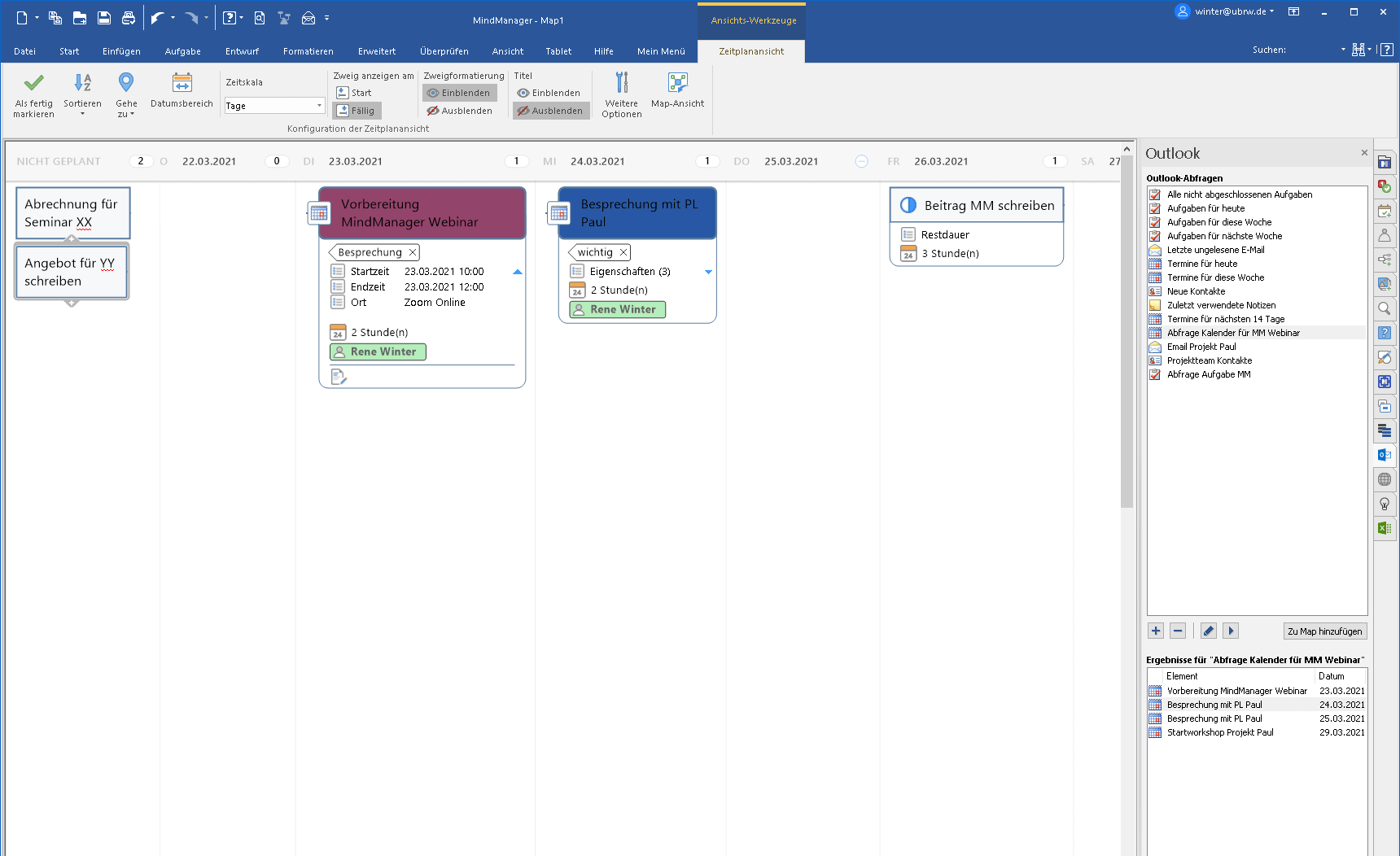Open the customize quick access toolbar arrow
Image resolution: width=1400 pixels, height=856 pixels.
click(x=327, y=18)
